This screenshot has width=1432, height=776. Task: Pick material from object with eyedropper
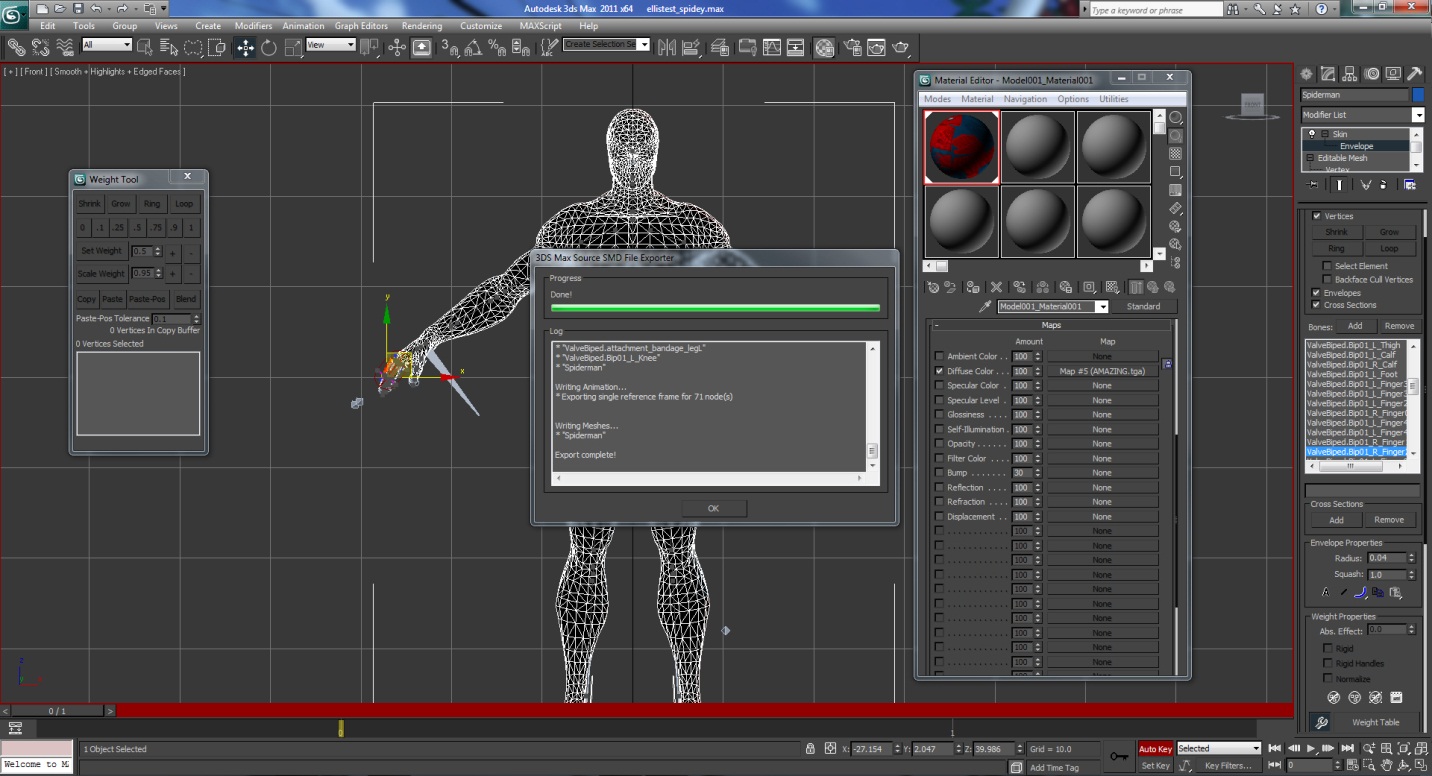pyautogui.click(x=984, y=307)
